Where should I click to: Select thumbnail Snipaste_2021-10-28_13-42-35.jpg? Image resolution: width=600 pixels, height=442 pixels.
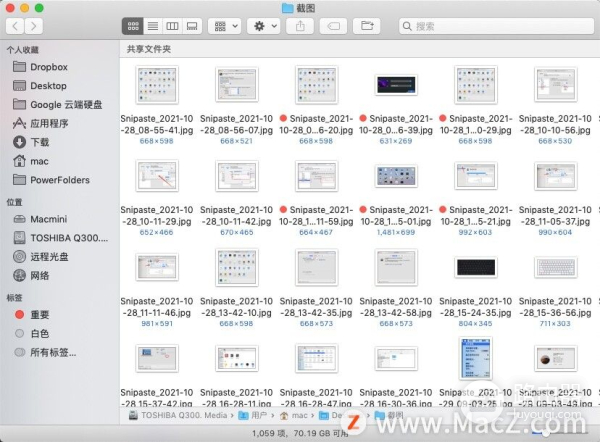pos(316,267)
